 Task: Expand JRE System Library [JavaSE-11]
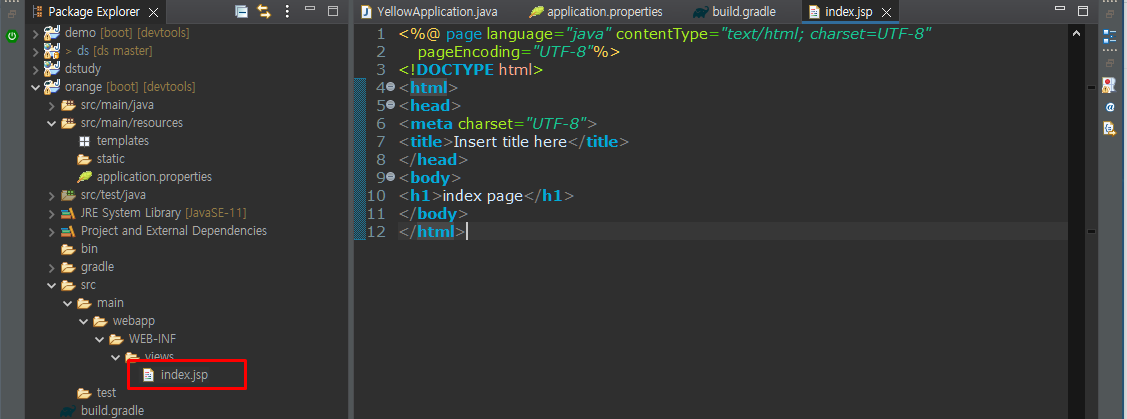pos(52,213)
